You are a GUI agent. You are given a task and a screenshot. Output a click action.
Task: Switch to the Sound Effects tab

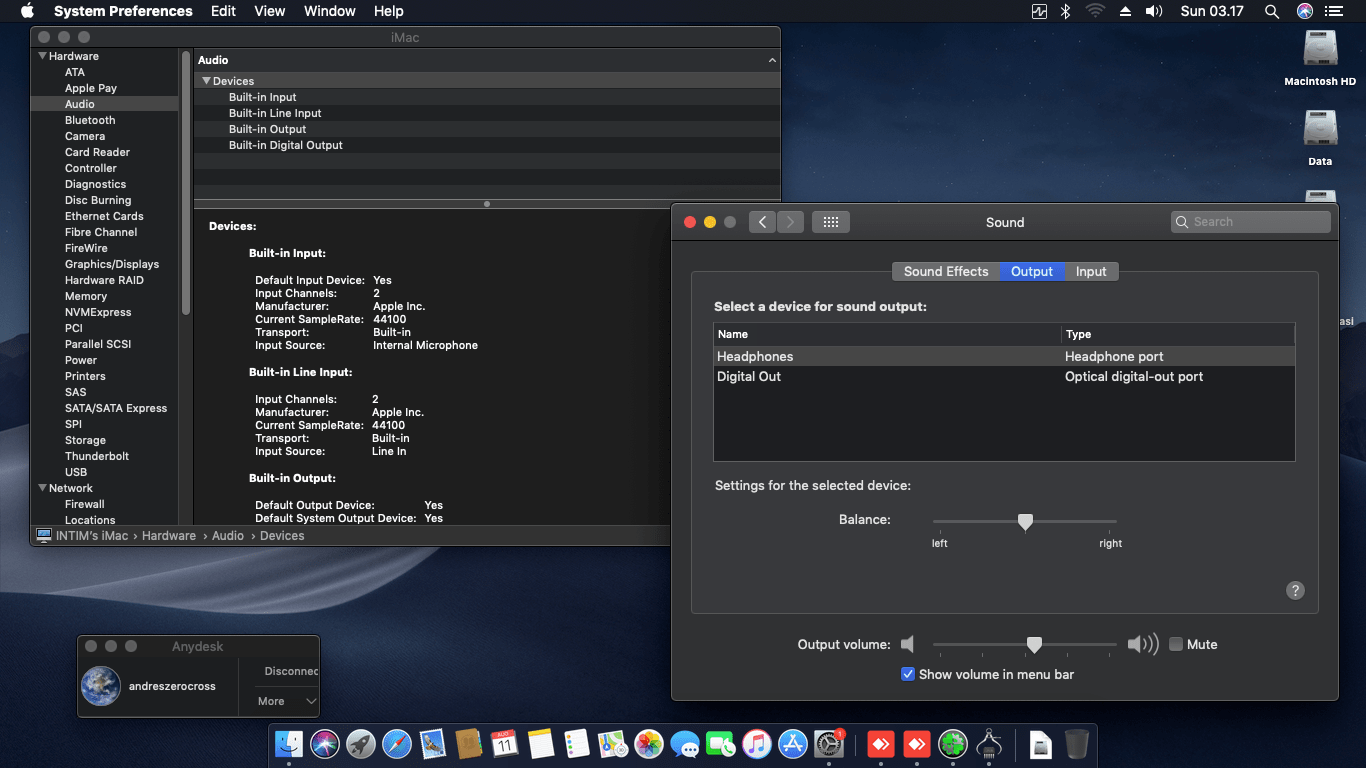pos(945,271)
